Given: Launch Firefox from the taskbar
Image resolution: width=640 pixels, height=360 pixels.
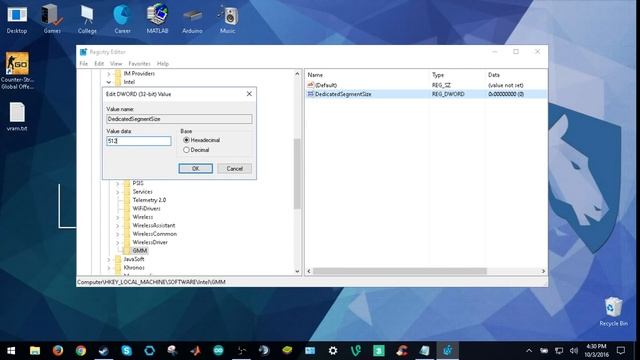Looking at the screenshot, I should pos(58,351).
